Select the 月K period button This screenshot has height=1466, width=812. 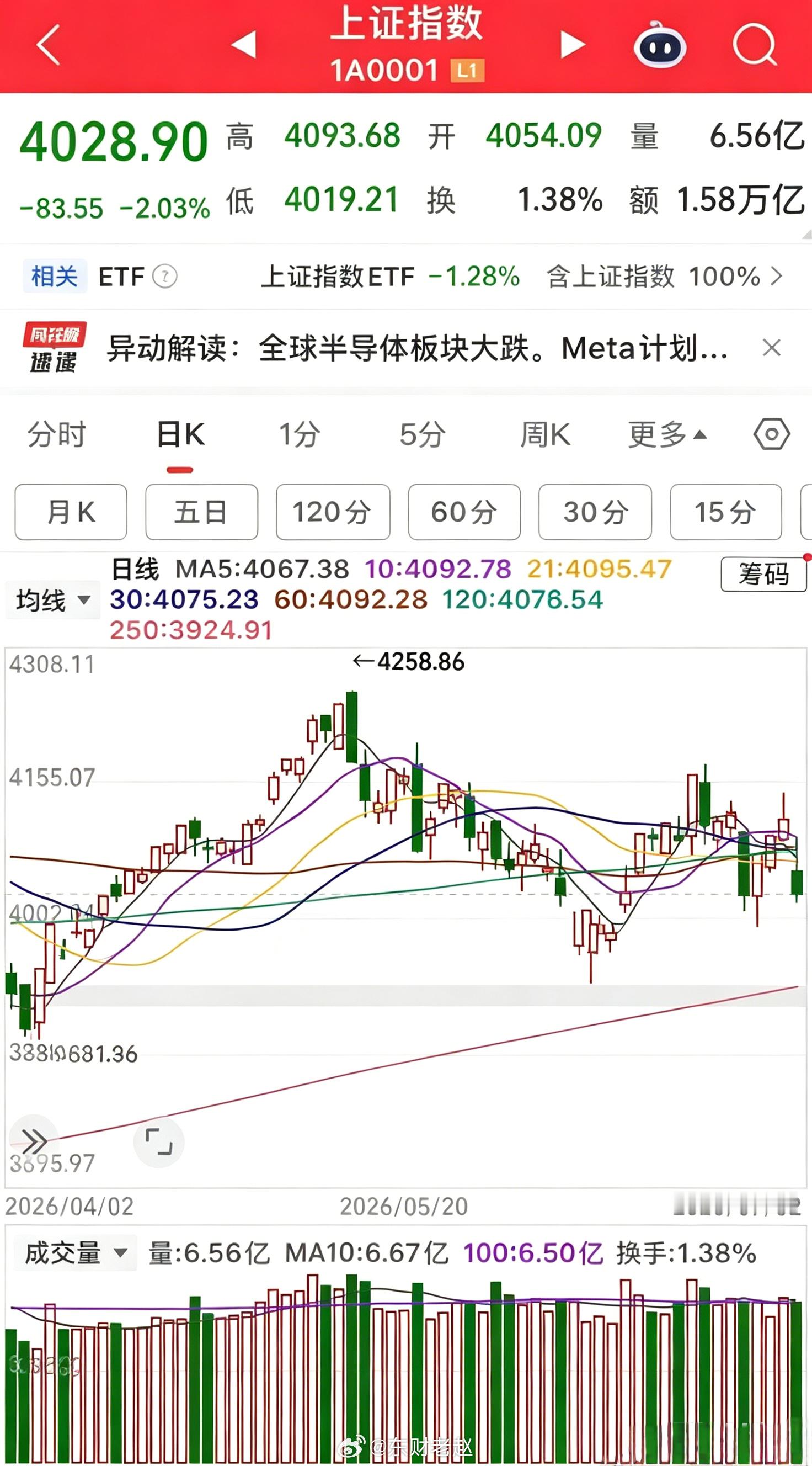[71, 512]
